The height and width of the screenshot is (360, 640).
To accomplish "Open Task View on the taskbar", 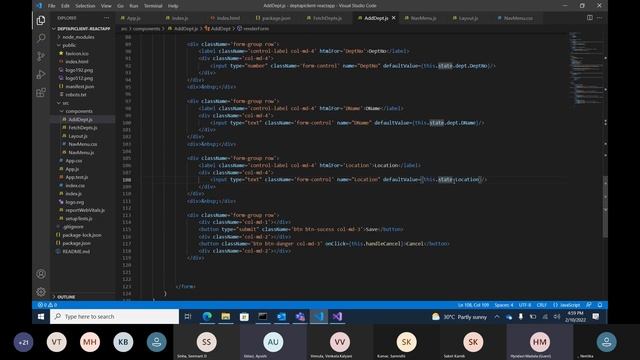I will tap(188, 316).
